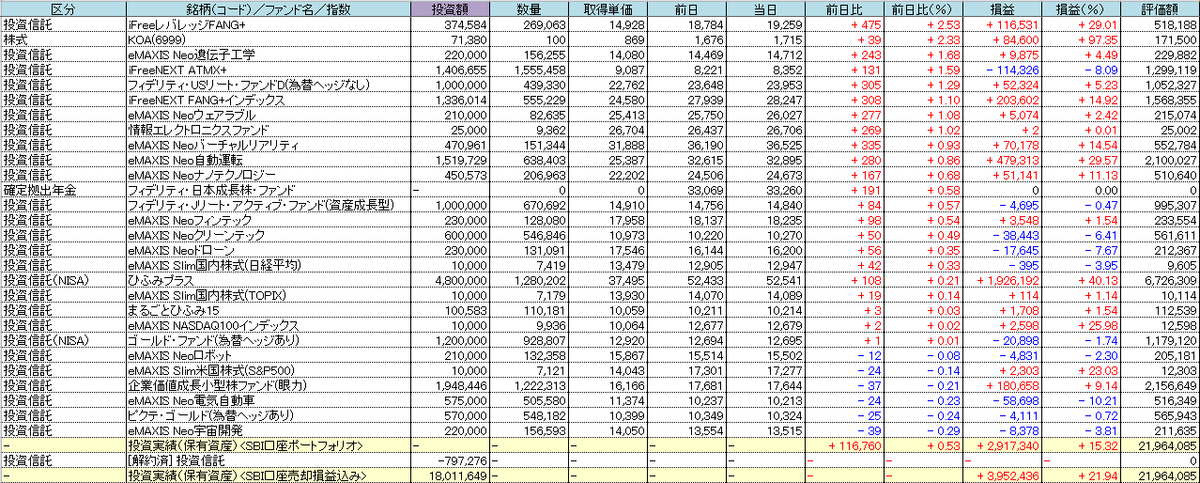Click the 取得単価 column header

point(608,8)
